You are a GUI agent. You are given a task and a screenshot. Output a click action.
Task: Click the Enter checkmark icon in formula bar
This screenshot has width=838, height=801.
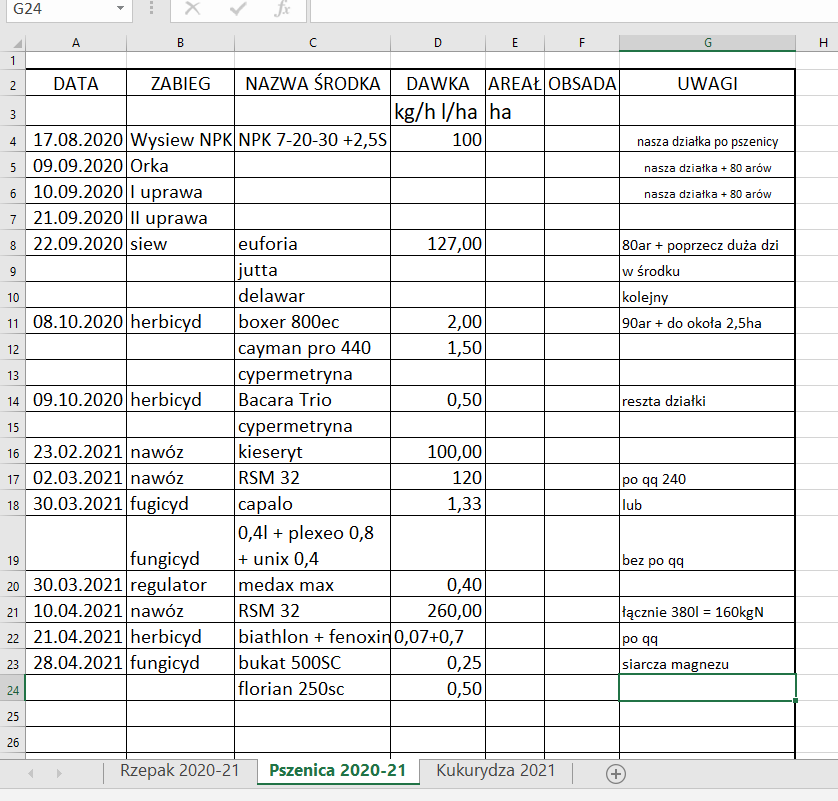coord(238,9)
